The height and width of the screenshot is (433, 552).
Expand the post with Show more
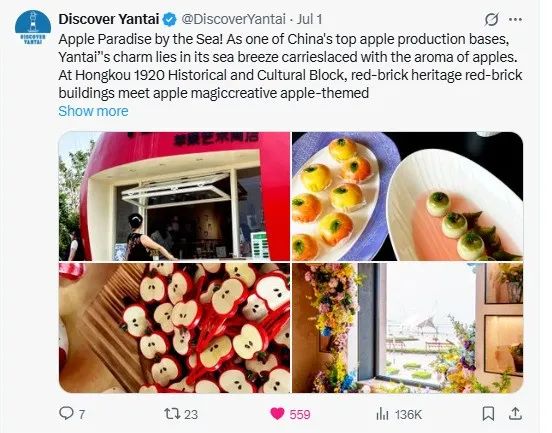[93, 111]
